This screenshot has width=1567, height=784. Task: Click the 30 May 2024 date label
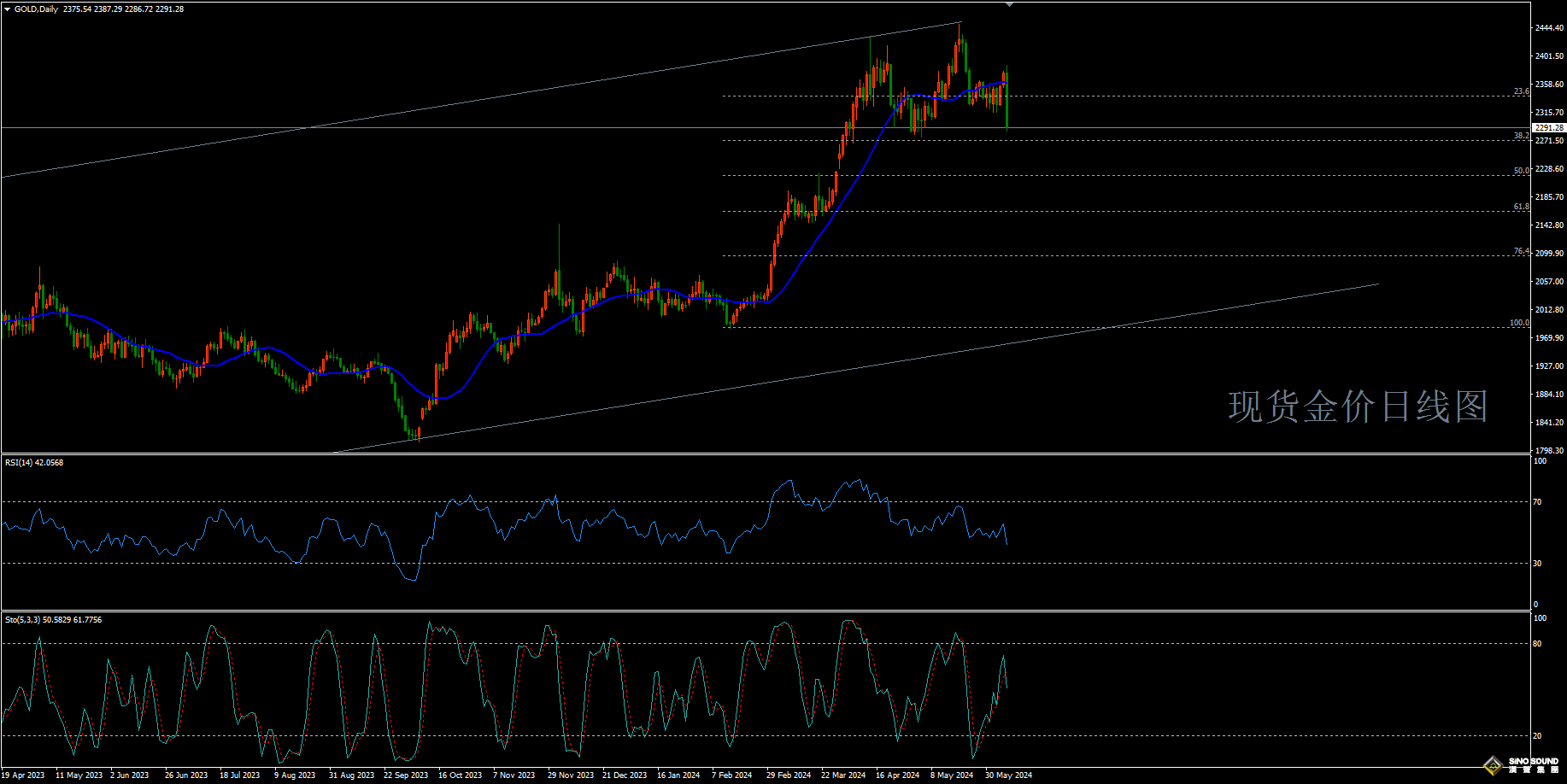coord(1008,775)
